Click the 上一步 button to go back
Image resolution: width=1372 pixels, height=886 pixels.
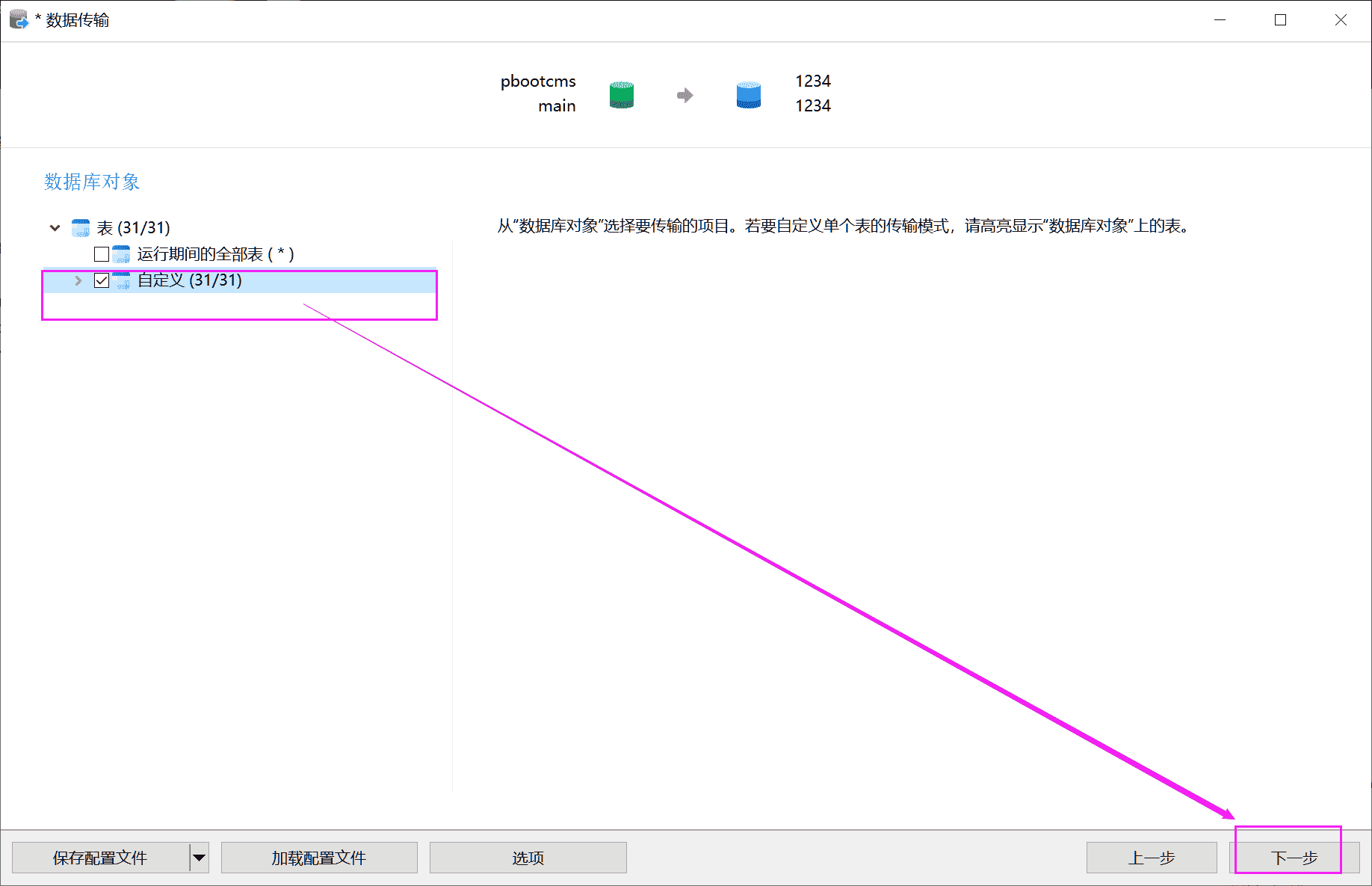pyautogui.click(x=1151, y=858)
